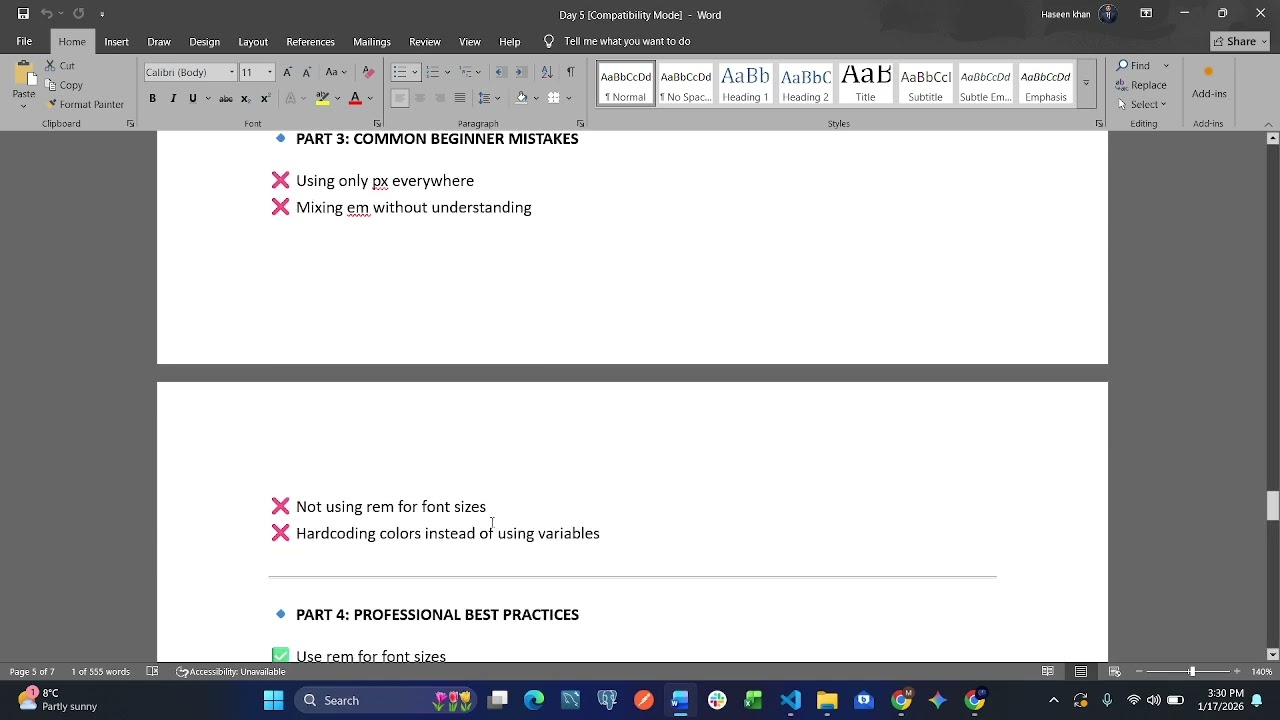
Task: Open the File menu
Action: (x=24, y=41)
